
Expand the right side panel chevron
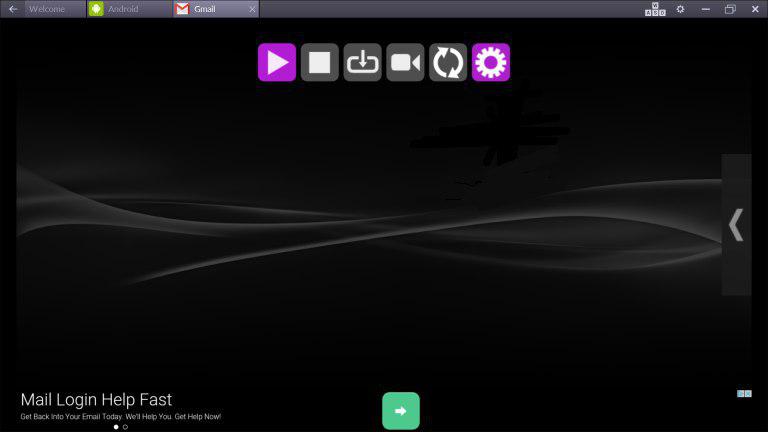pyautogui.click(x=736, y=225)
